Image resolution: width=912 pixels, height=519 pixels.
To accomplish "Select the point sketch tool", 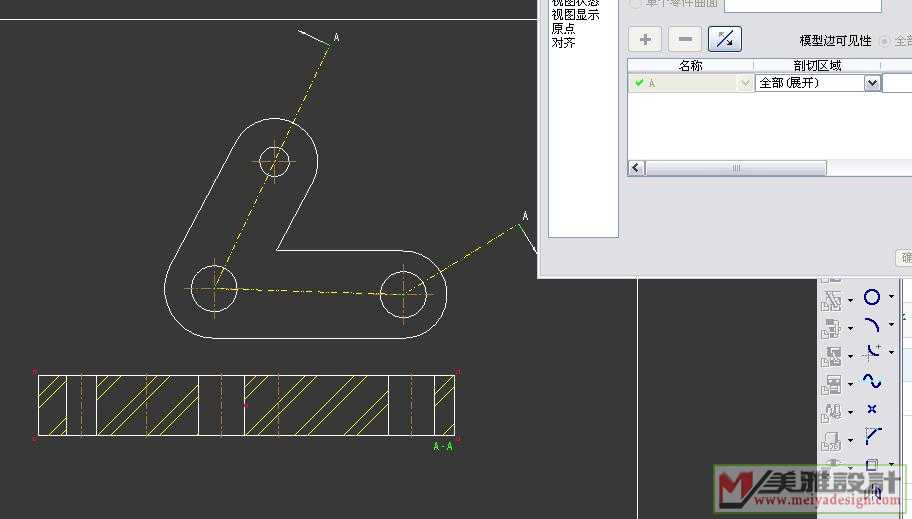I will pyautogui.click(x=872, y=409).
